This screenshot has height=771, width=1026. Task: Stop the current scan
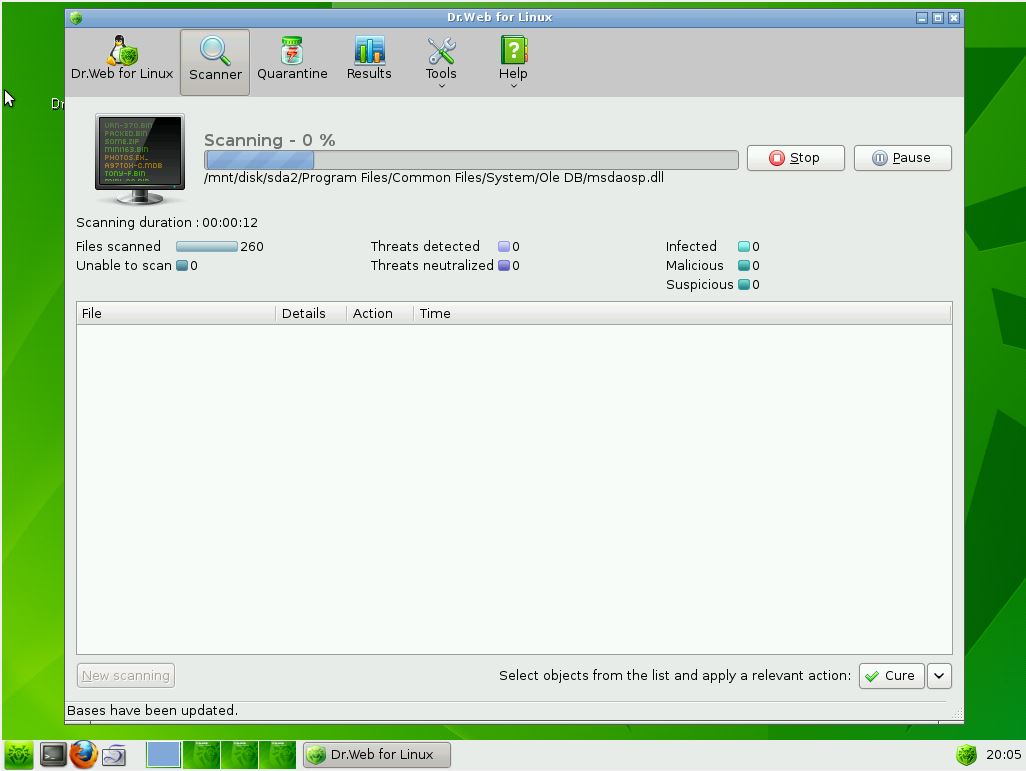795,157
